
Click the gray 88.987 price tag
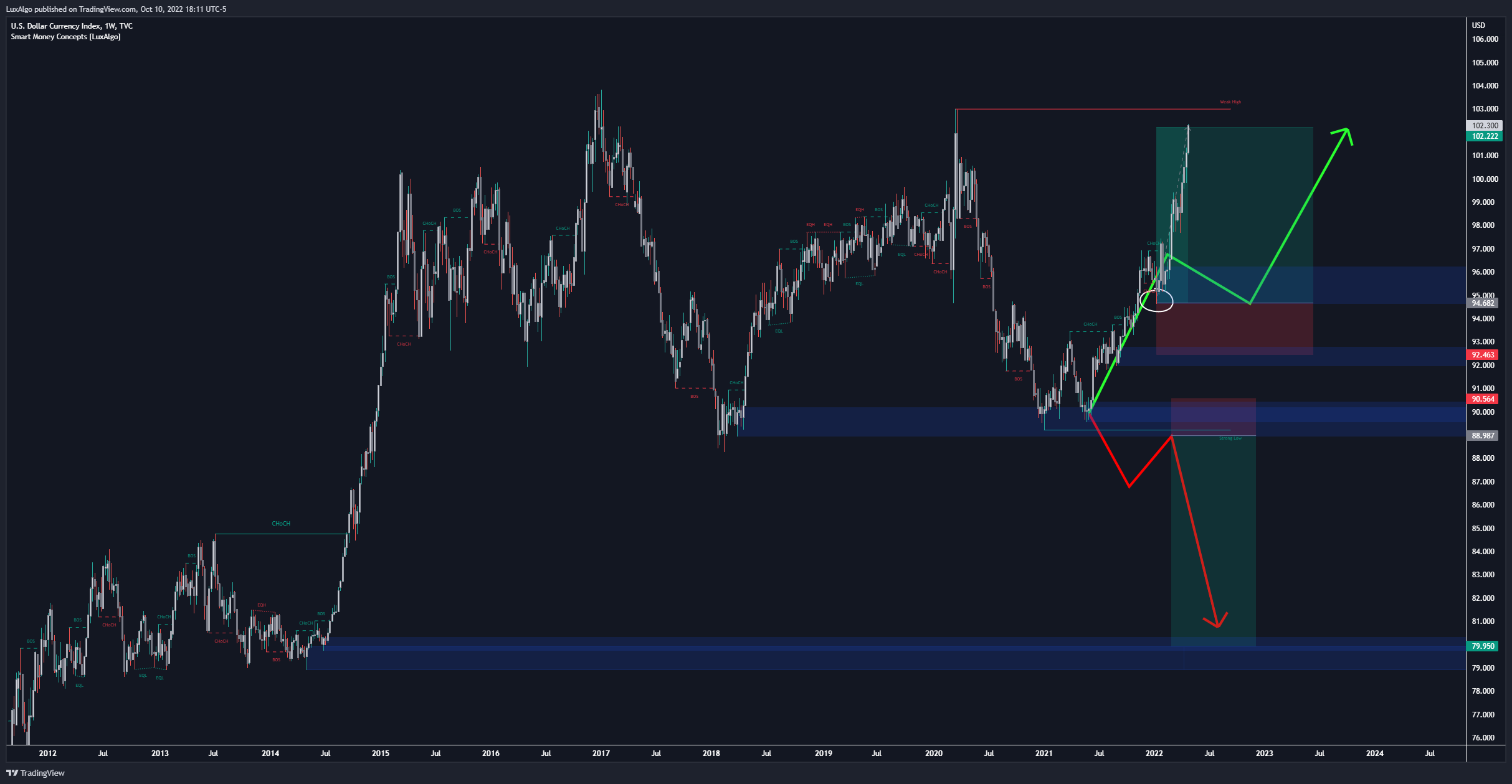[x=1483, y=436]
